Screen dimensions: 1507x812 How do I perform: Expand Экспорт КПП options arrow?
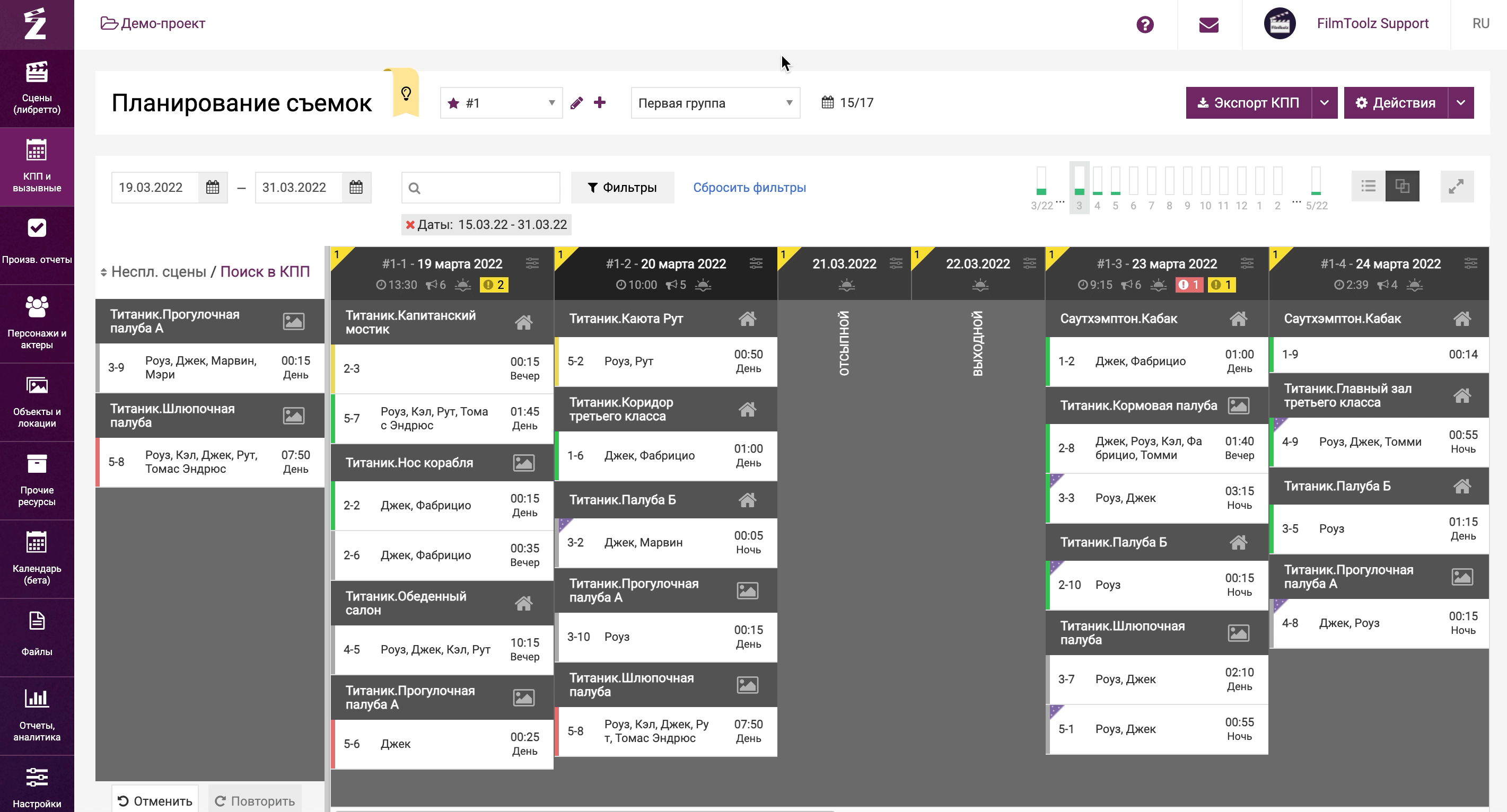(x=1325, y=103)
